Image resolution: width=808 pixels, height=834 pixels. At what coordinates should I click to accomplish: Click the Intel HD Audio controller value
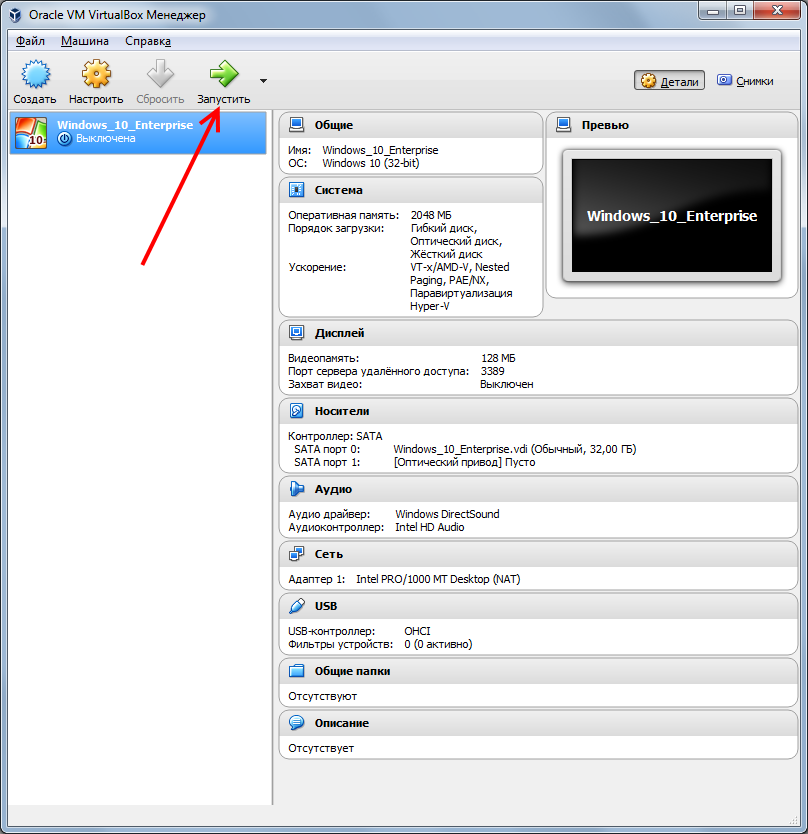[429, 527]
